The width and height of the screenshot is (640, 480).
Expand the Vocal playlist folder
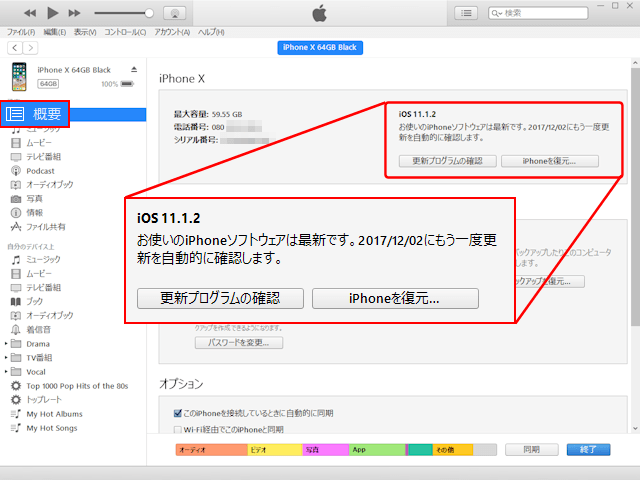pos(6,372)
